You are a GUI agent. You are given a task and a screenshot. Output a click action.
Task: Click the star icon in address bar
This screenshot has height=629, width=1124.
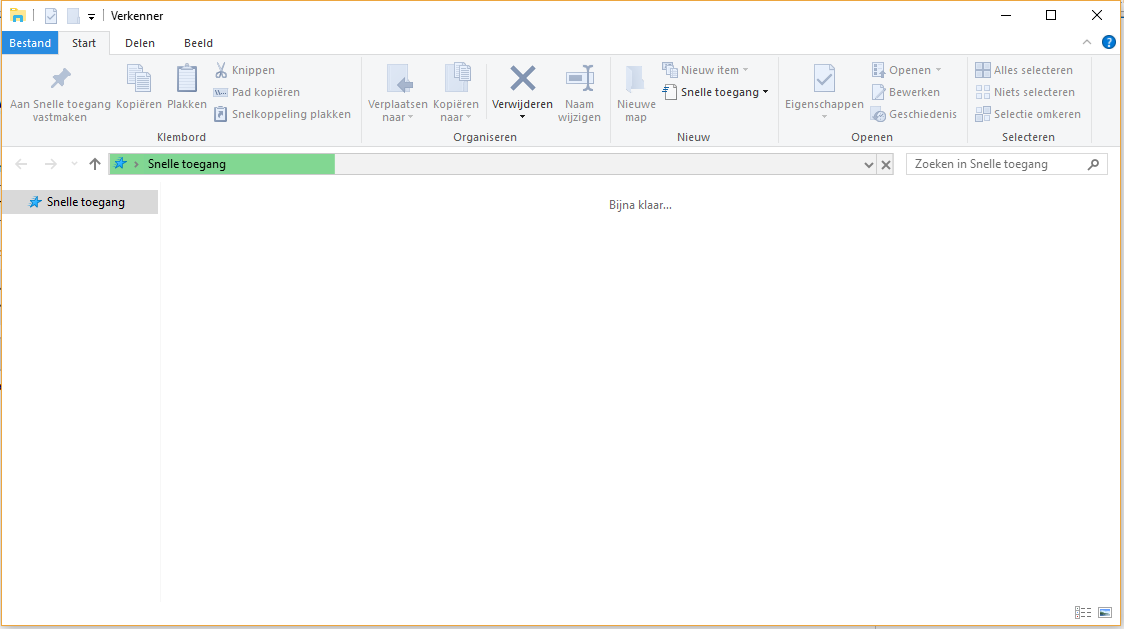pyautogui.click(x=120, y=164)
